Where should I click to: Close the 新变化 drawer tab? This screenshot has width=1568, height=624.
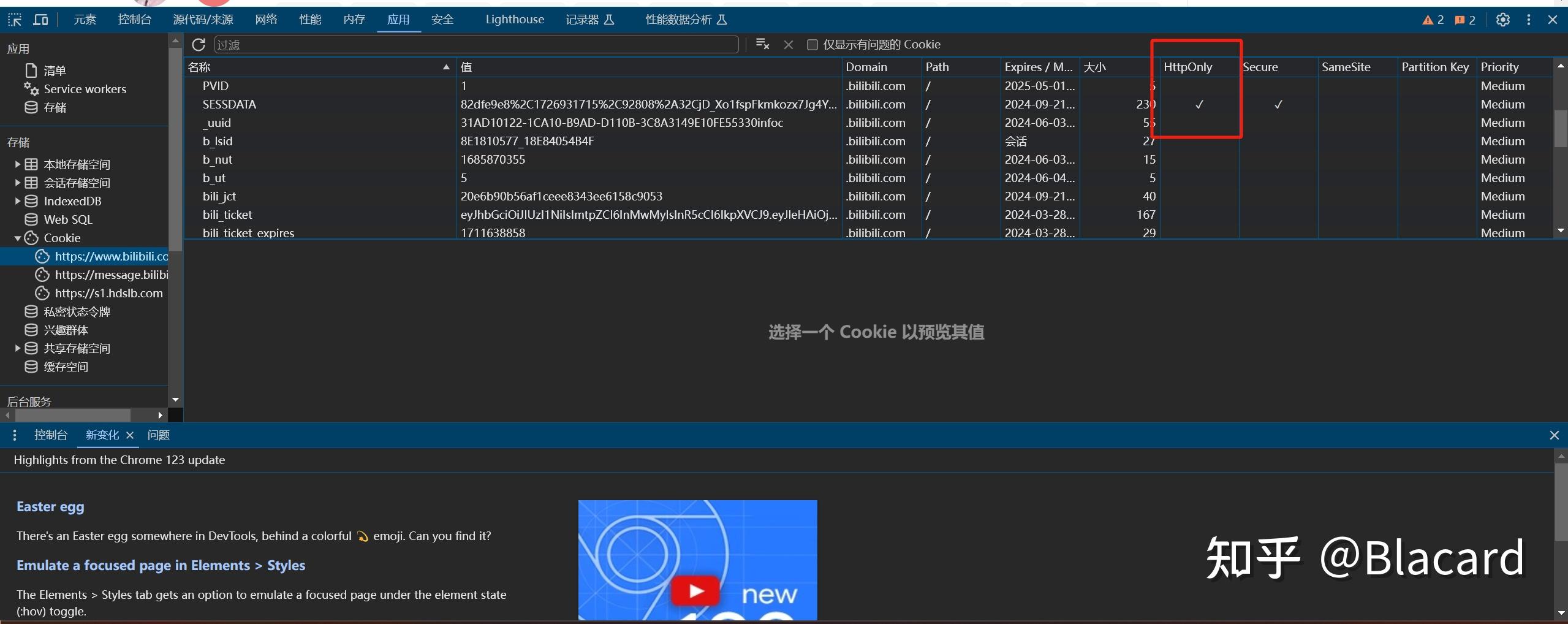(x=130, y=435)
